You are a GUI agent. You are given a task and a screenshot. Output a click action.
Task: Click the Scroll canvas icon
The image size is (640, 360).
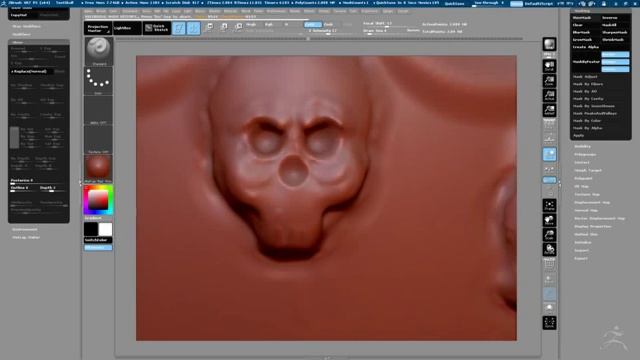point(549,66)
